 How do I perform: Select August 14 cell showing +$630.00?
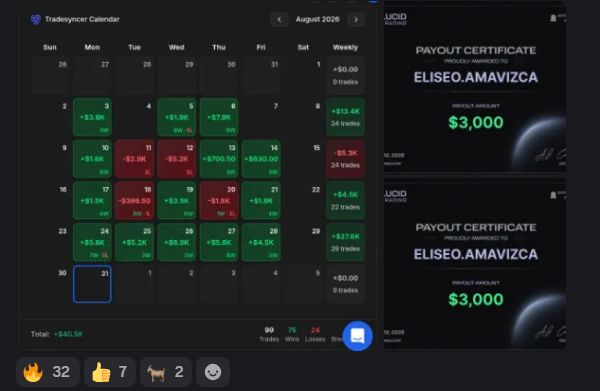261,159
